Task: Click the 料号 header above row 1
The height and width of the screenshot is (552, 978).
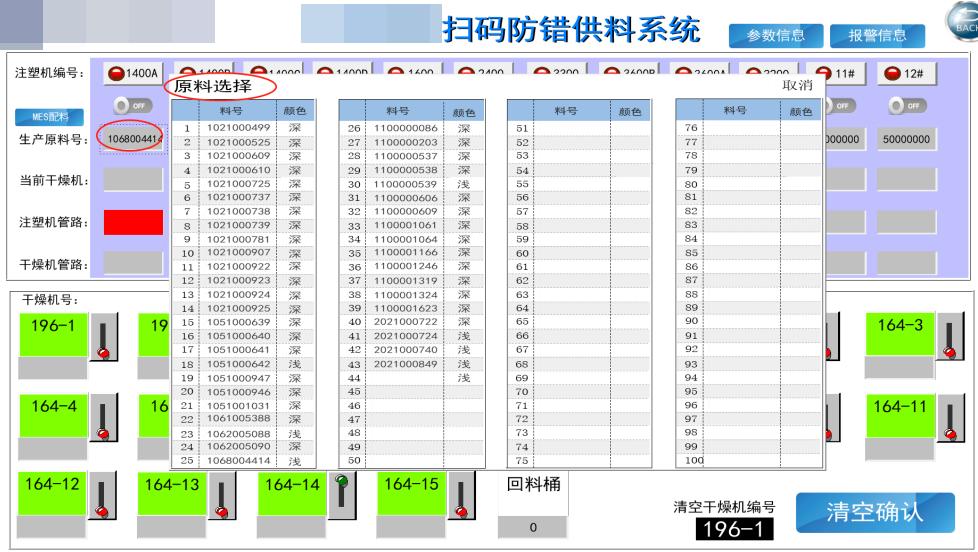Action: click(x=231, y=110)
